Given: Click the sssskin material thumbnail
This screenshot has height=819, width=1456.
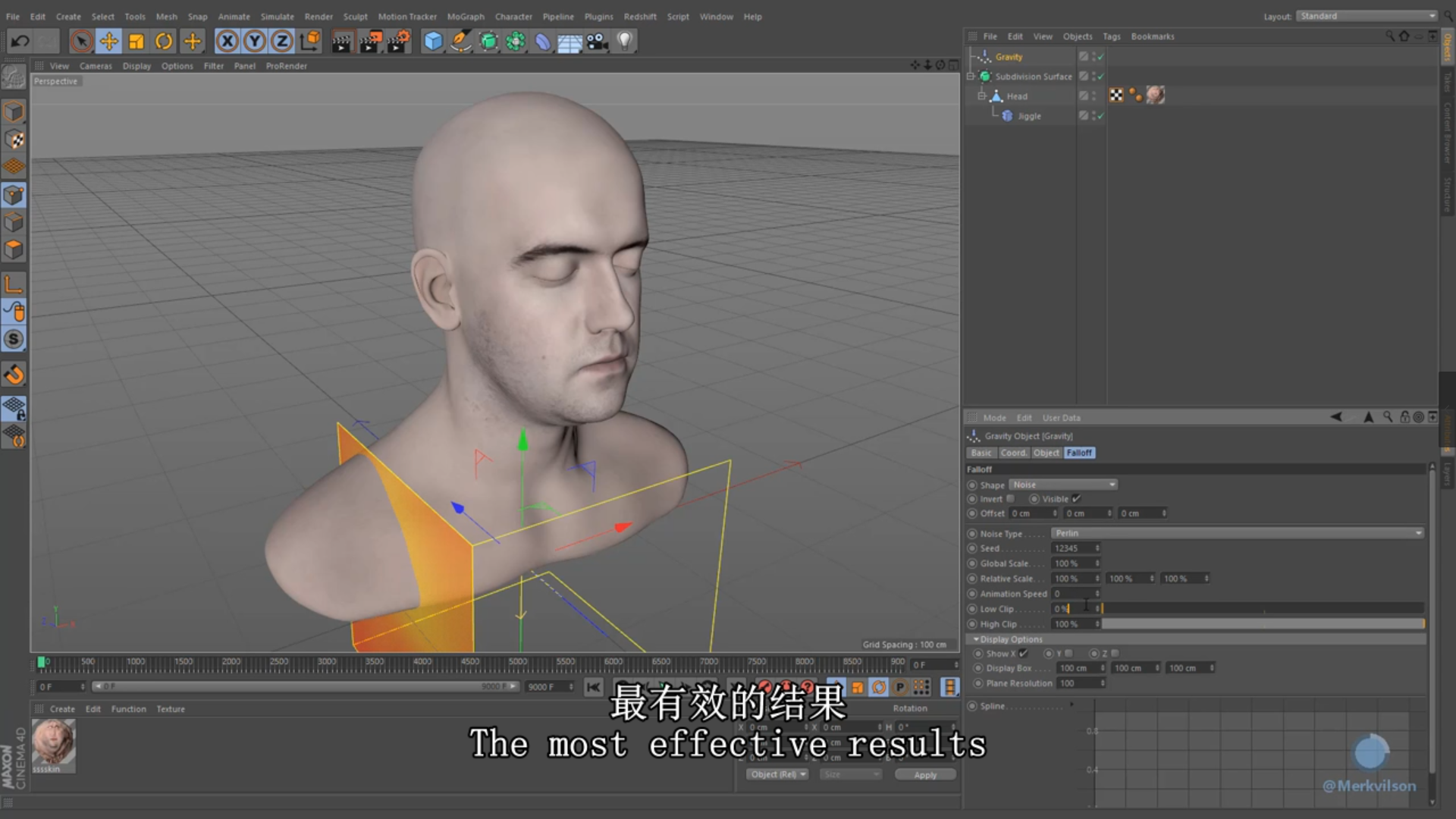Looking at the screenshot, I should pyautogui.click(x=53, y=742).
